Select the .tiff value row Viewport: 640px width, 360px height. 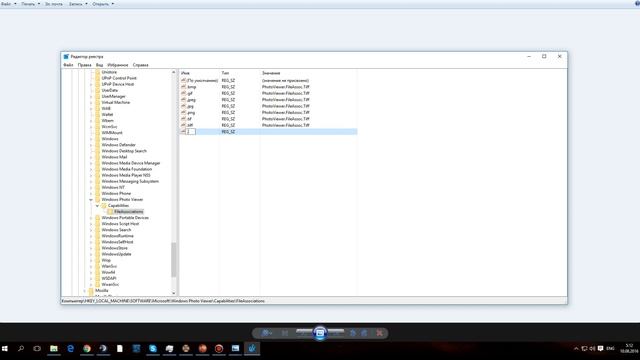(269, 125)
